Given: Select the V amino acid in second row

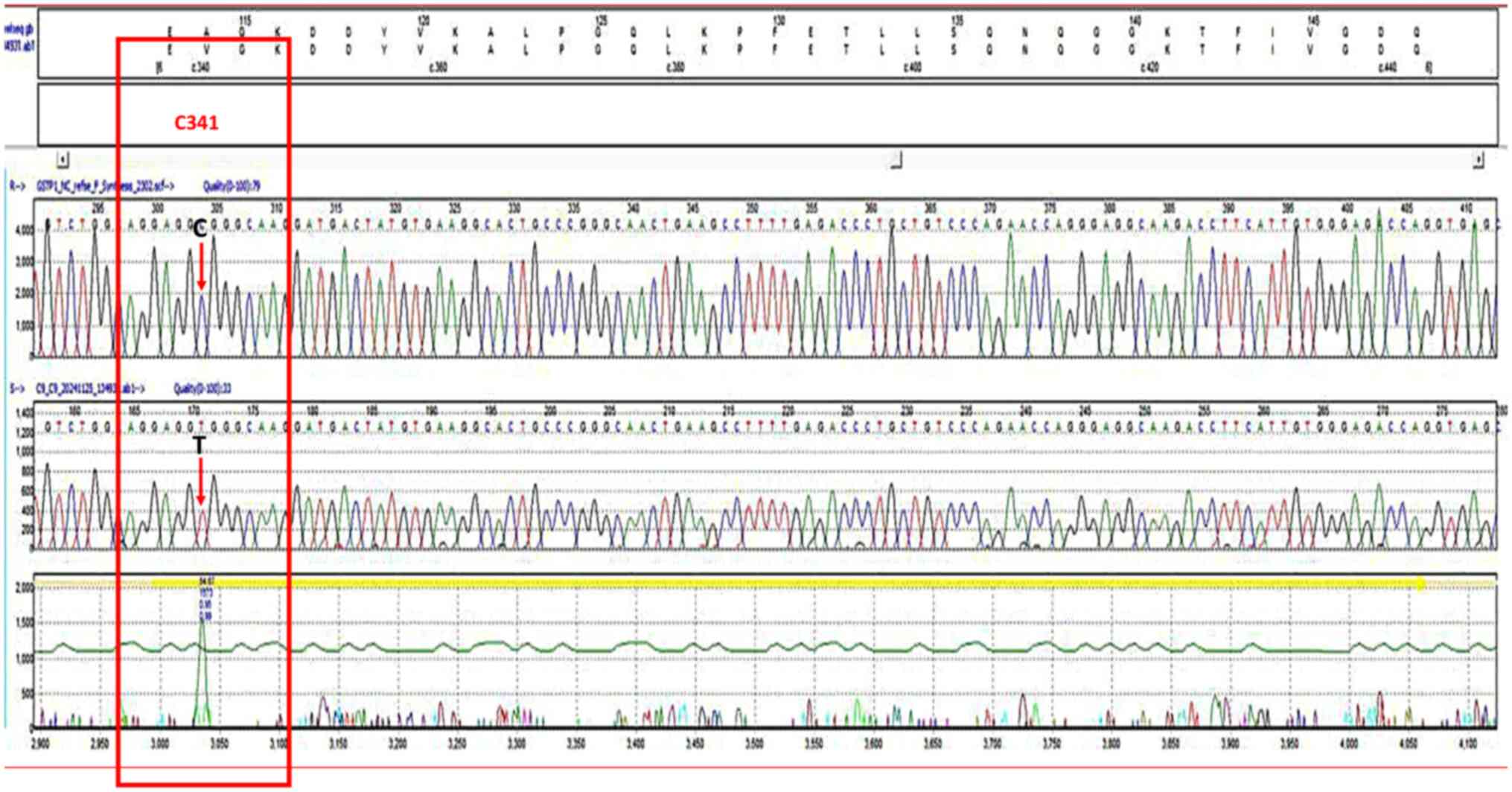Looking at the screenshot, I should [x=206, y=51].
